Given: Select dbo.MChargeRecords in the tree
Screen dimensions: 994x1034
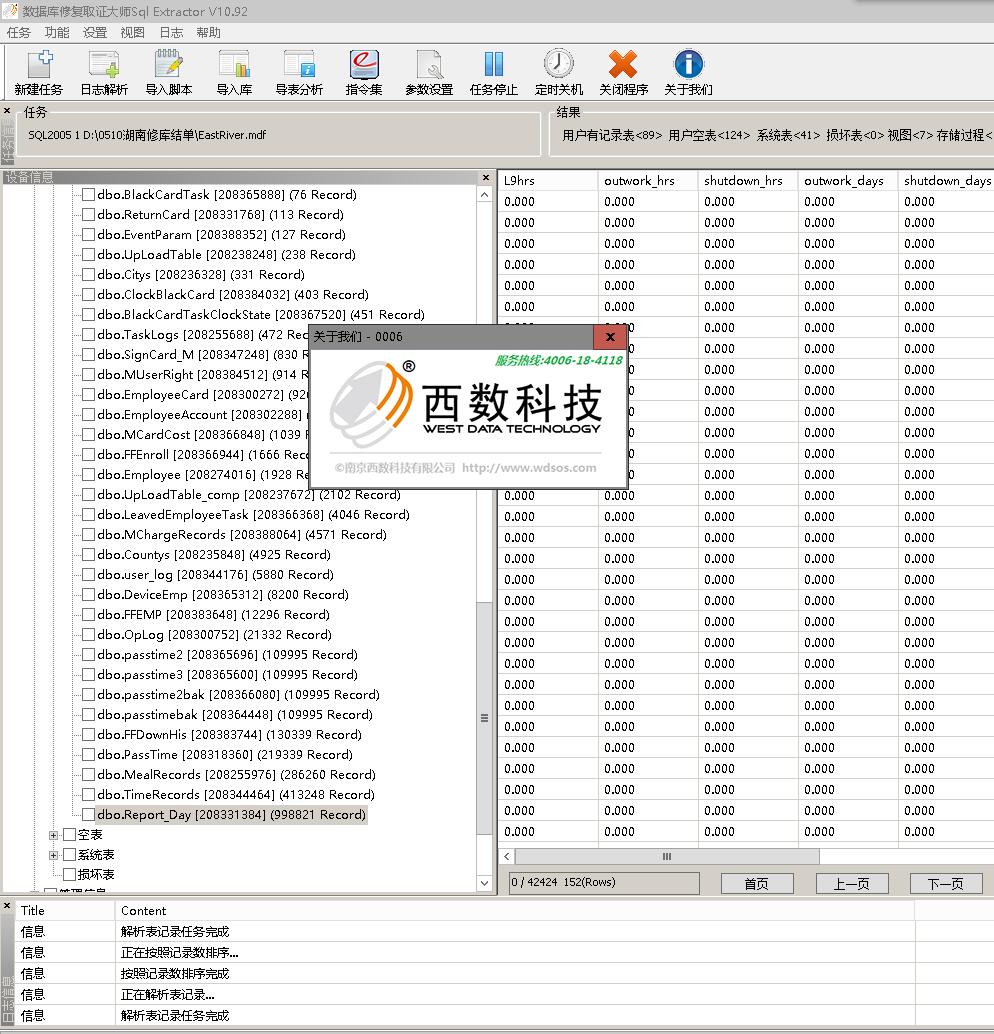Looking at the screenshot, I should point(242,535).
